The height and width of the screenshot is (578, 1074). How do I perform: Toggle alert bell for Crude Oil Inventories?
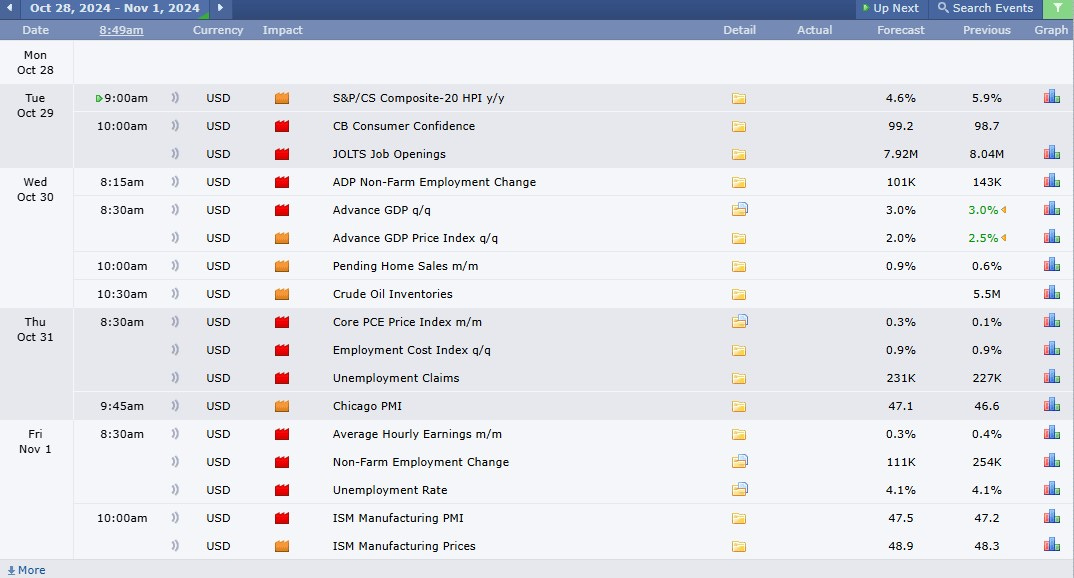coord(175,294)
